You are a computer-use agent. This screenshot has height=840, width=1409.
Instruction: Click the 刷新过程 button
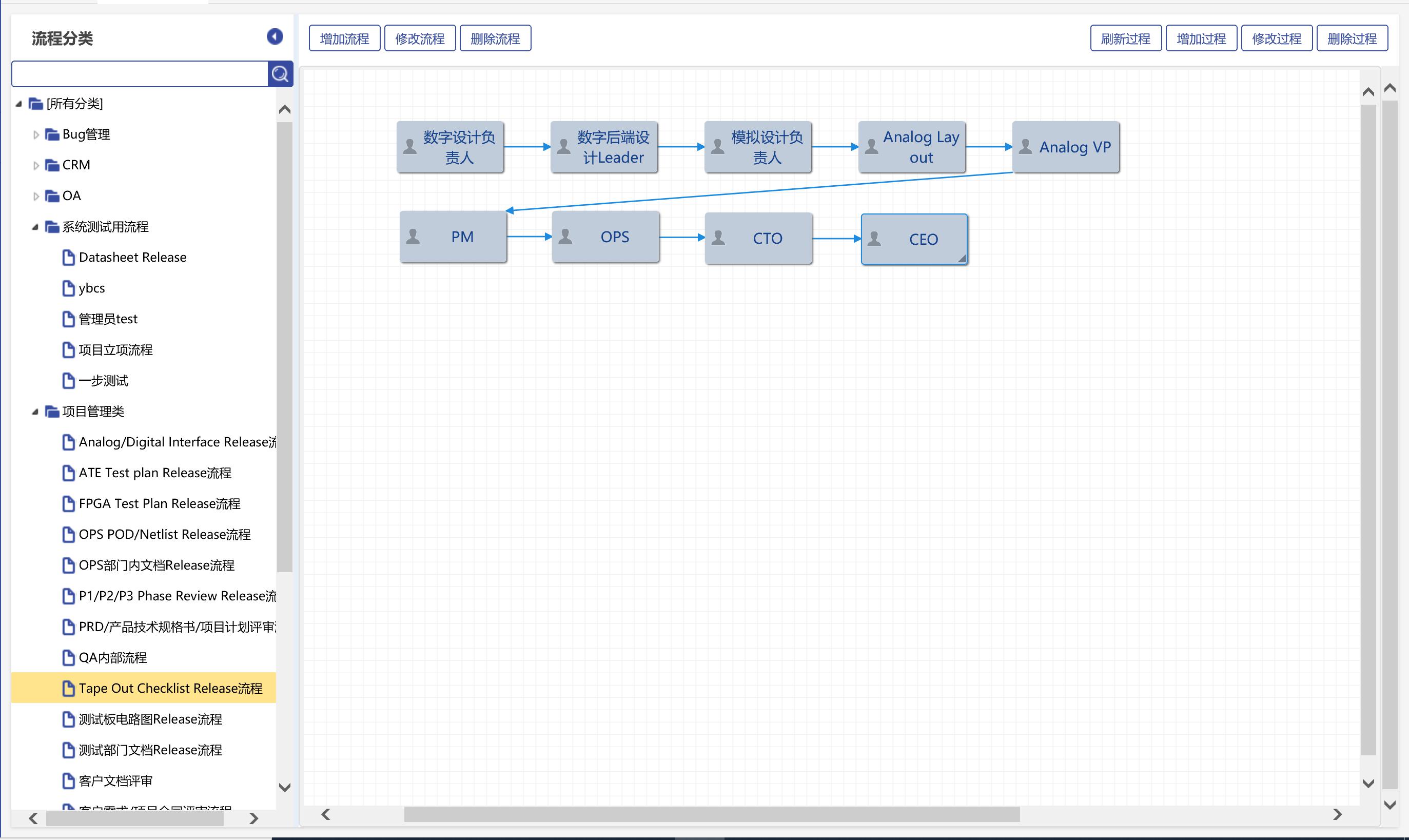pyautogui.click(x=1125, y=38)
